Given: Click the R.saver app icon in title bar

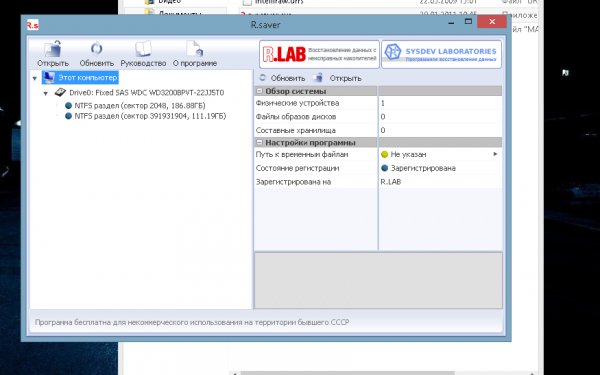Looking at the screenshot, I should point(33,25).
